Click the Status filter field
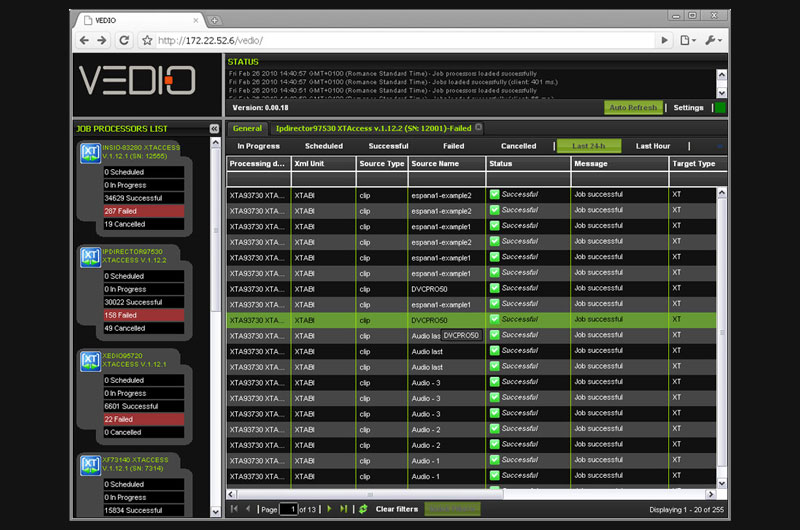The height and width of the screenshot is (530, 800). tap(529, 179)
